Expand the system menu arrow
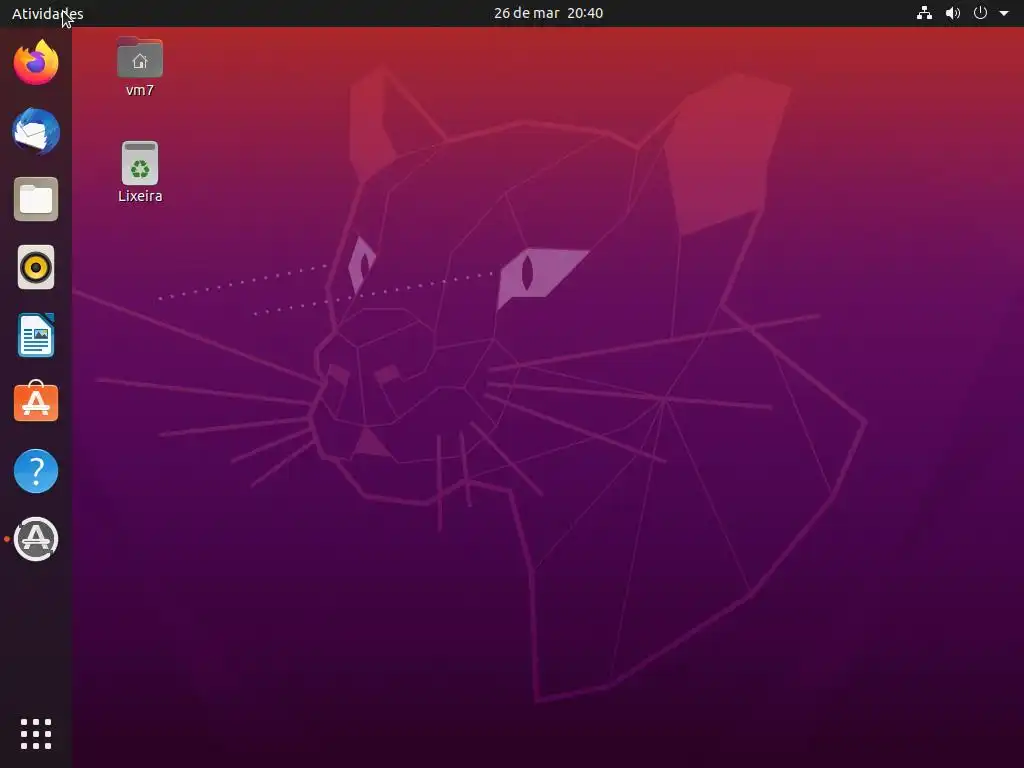The width and height of the screenshot is (1024, 768). point(1004,13)
